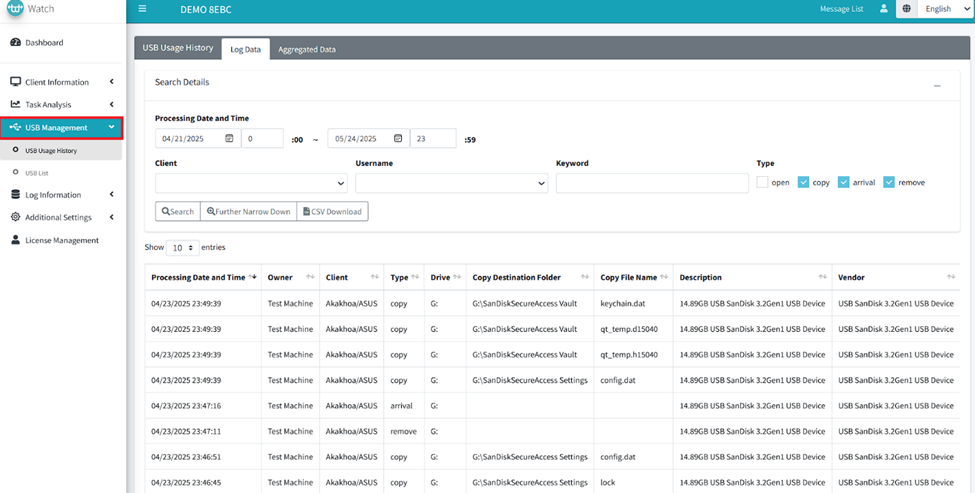The width and height of the screenshot is (975, 493).
Task: Collapse the Search Details panel
Action: pos(937,86)
